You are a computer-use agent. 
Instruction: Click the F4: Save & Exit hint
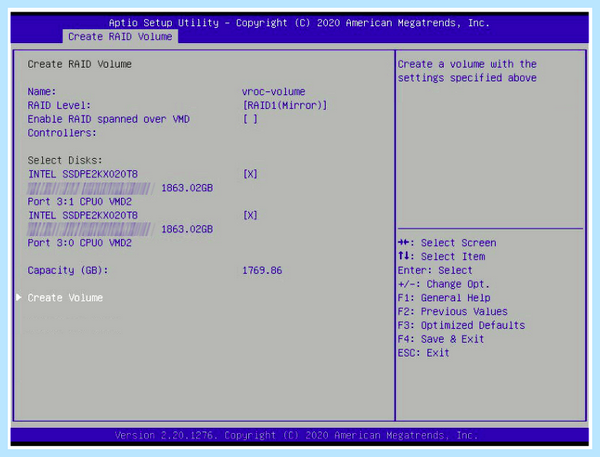pos(441,339)
